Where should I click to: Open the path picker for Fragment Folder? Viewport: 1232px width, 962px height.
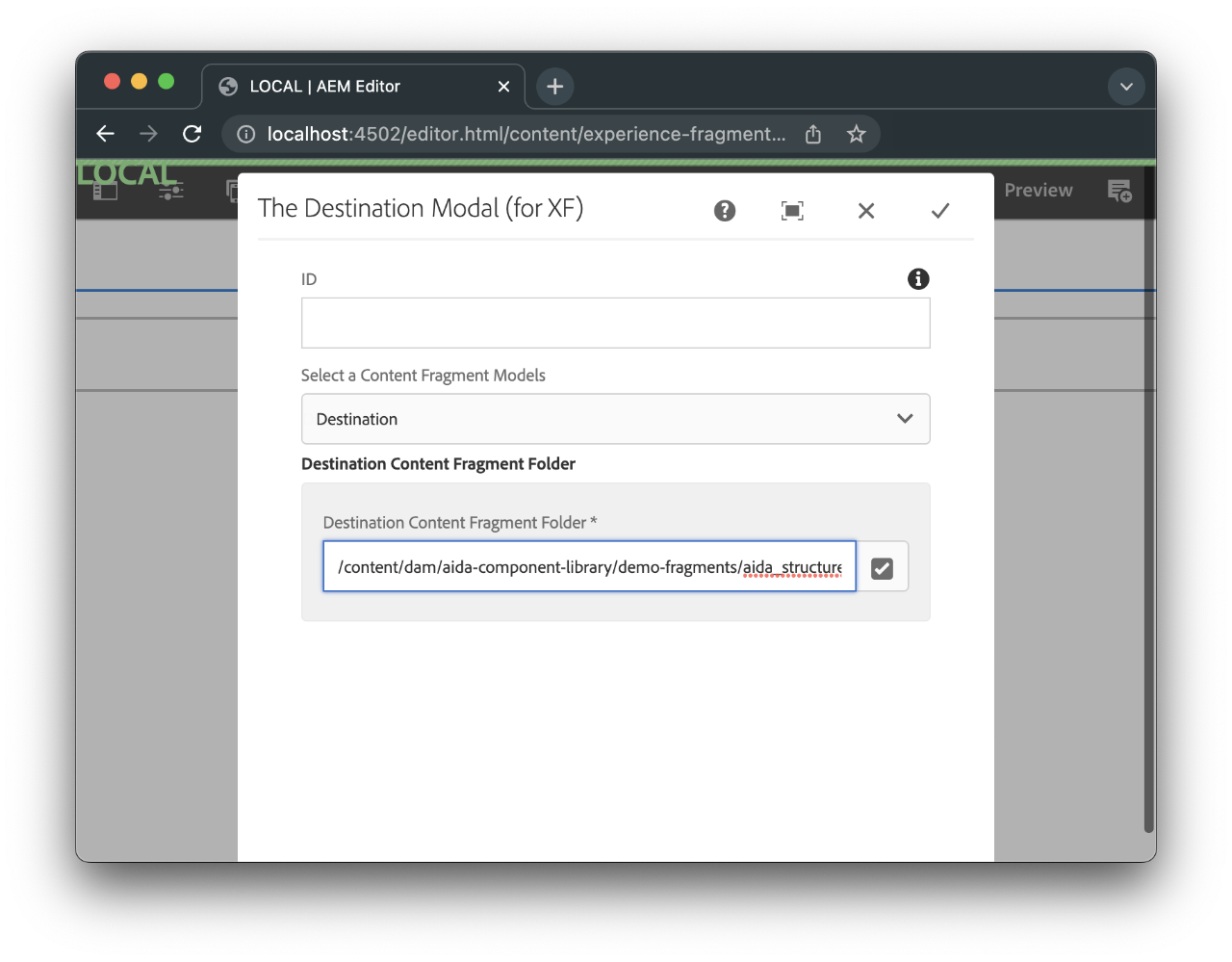click(x=882, y=568)
